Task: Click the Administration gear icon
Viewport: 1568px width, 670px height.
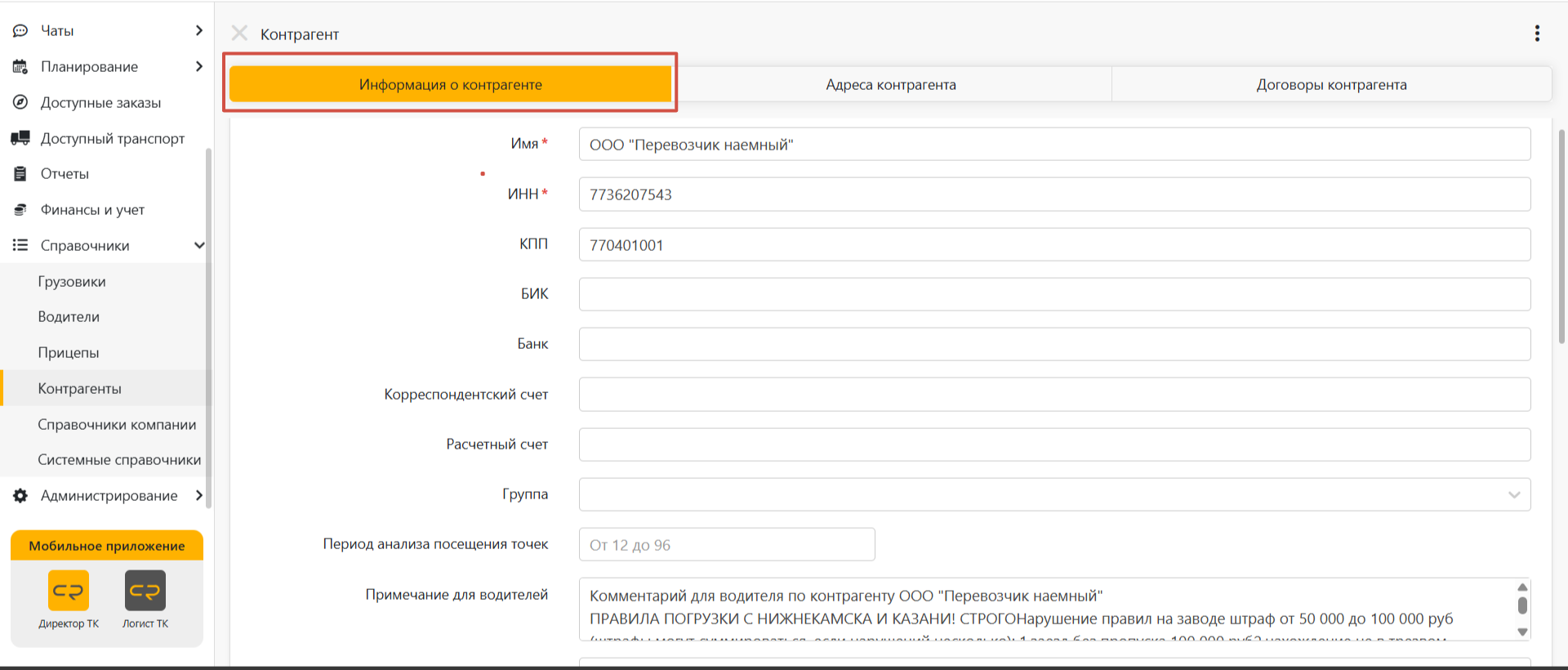Action: (20, 496)
